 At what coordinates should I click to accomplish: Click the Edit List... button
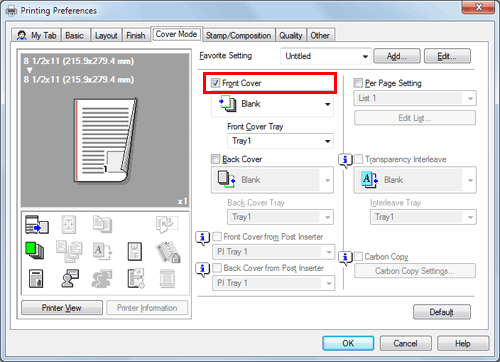[415, 118]
